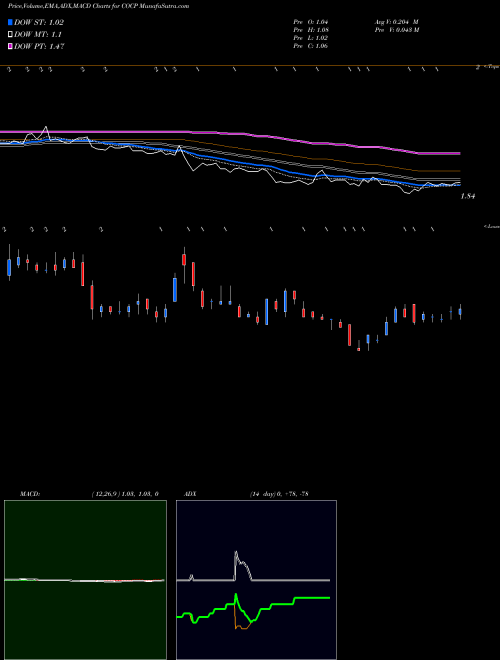Image resolution: width=500 pixels, height=660 pixels.
Task: Click the white DOW MT legend swatch
Action: tap(10, 35)
